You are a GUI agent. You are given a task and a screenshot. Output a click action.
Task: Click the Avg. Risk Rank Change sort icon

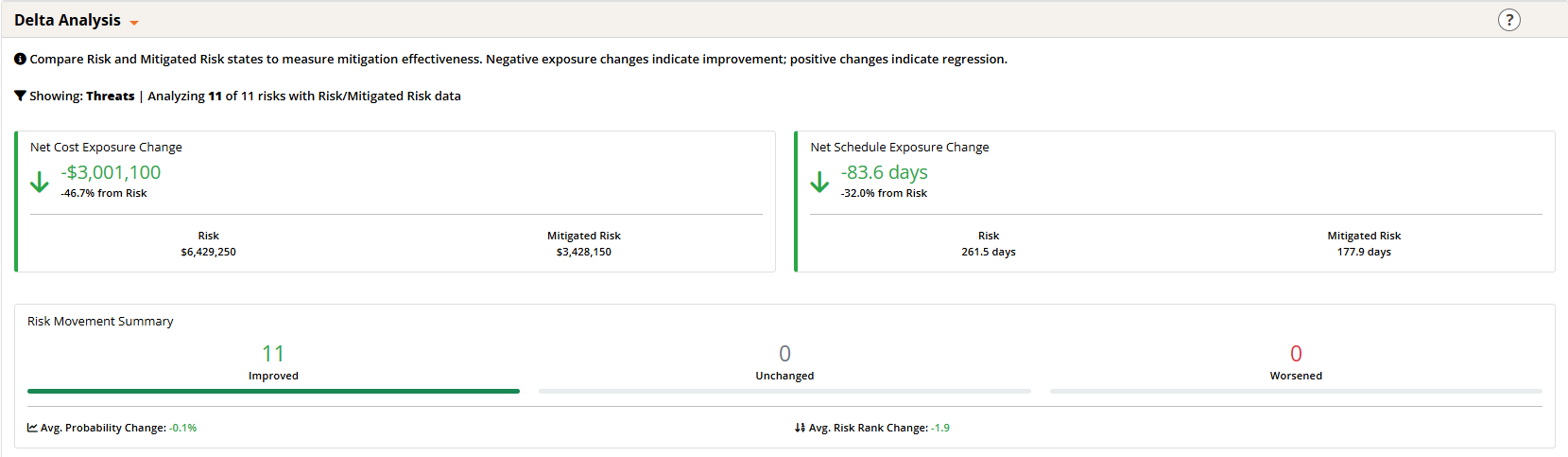coord(800,428)
